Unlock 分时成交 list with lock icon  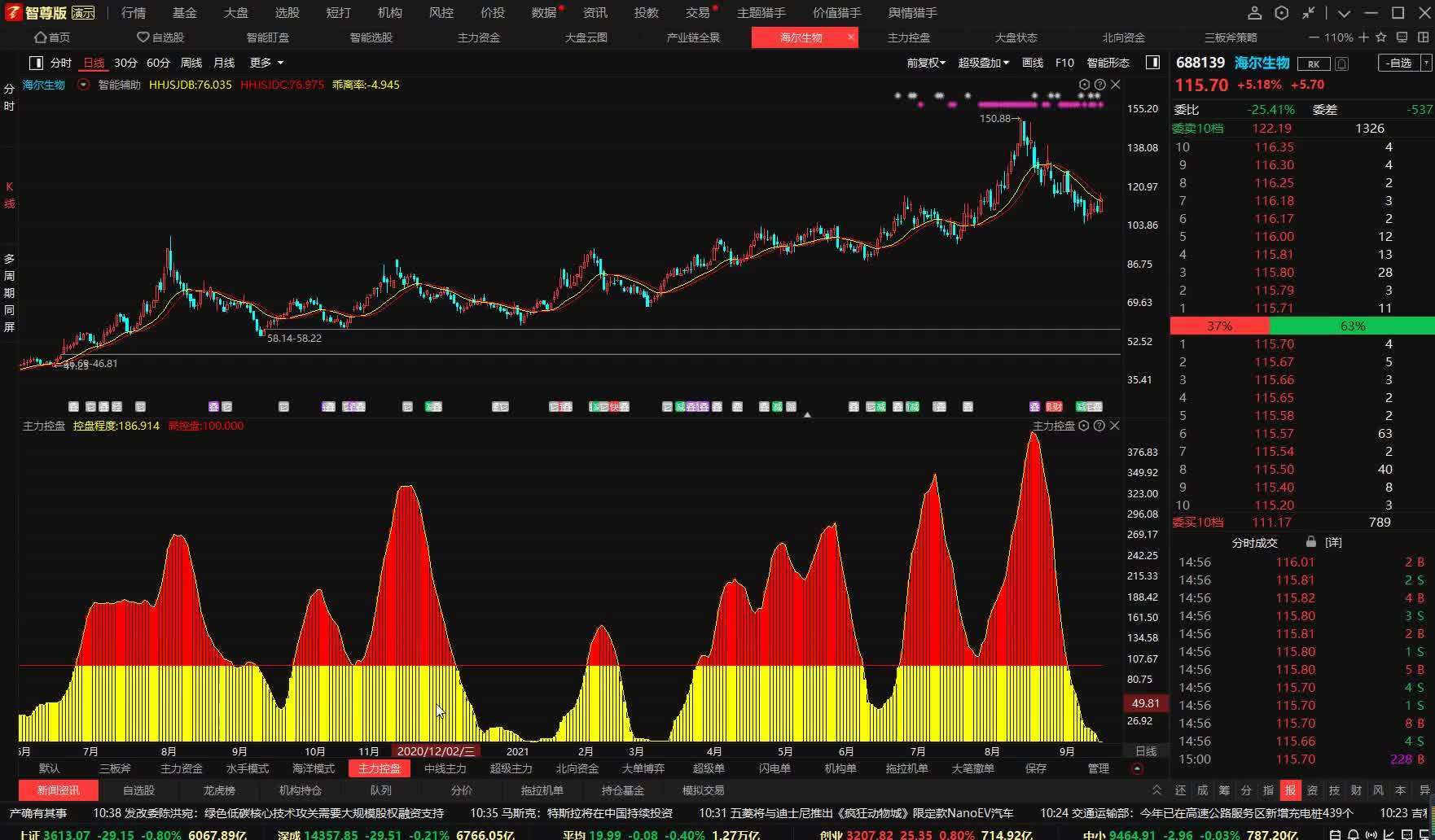coord(1310,542)
